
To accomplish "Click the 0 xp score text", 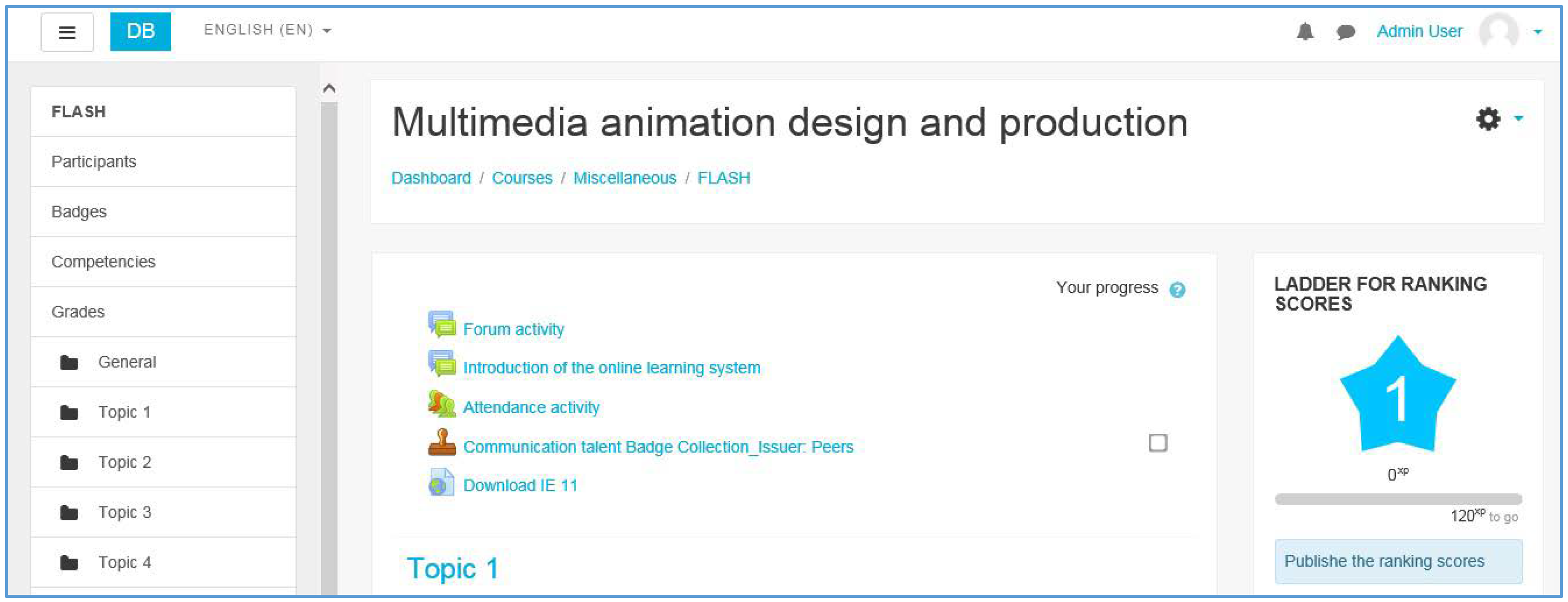I will point(1398,474).
